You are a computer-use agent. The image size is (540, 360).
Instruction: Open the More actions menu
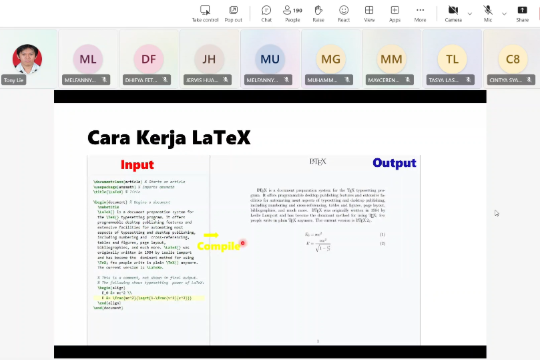[x=420, y=14]
